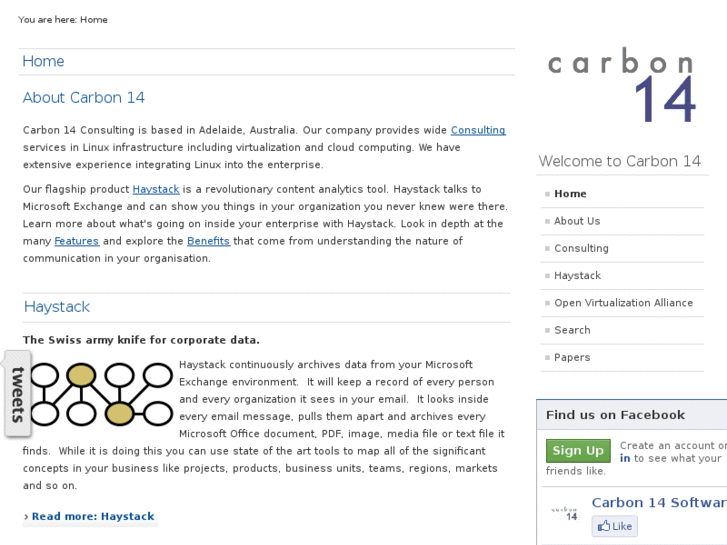This screenshot has width=727, height=545.
Task: Click the Haystack network diagram image
Action: pyautogui.click(x=101, y=394)
